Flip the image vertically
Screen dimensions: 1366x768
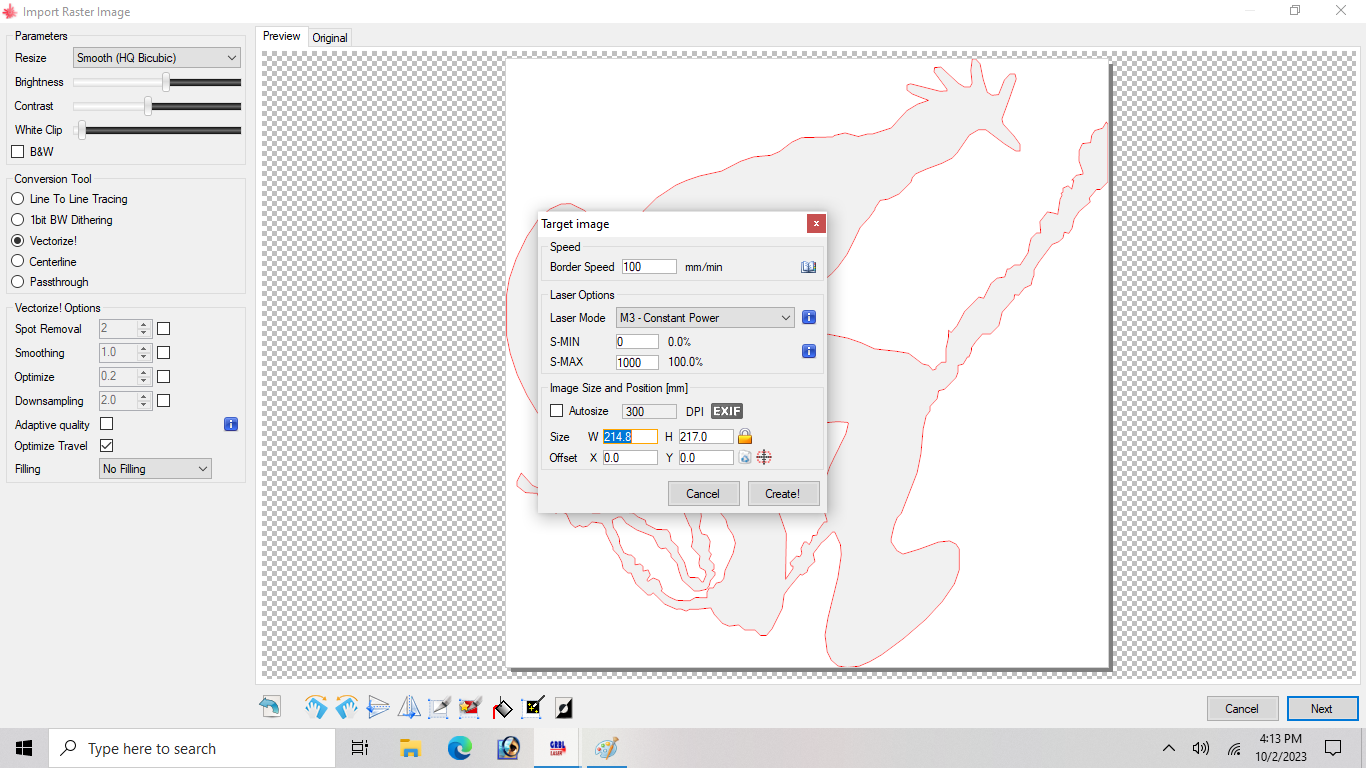(378, 708)
